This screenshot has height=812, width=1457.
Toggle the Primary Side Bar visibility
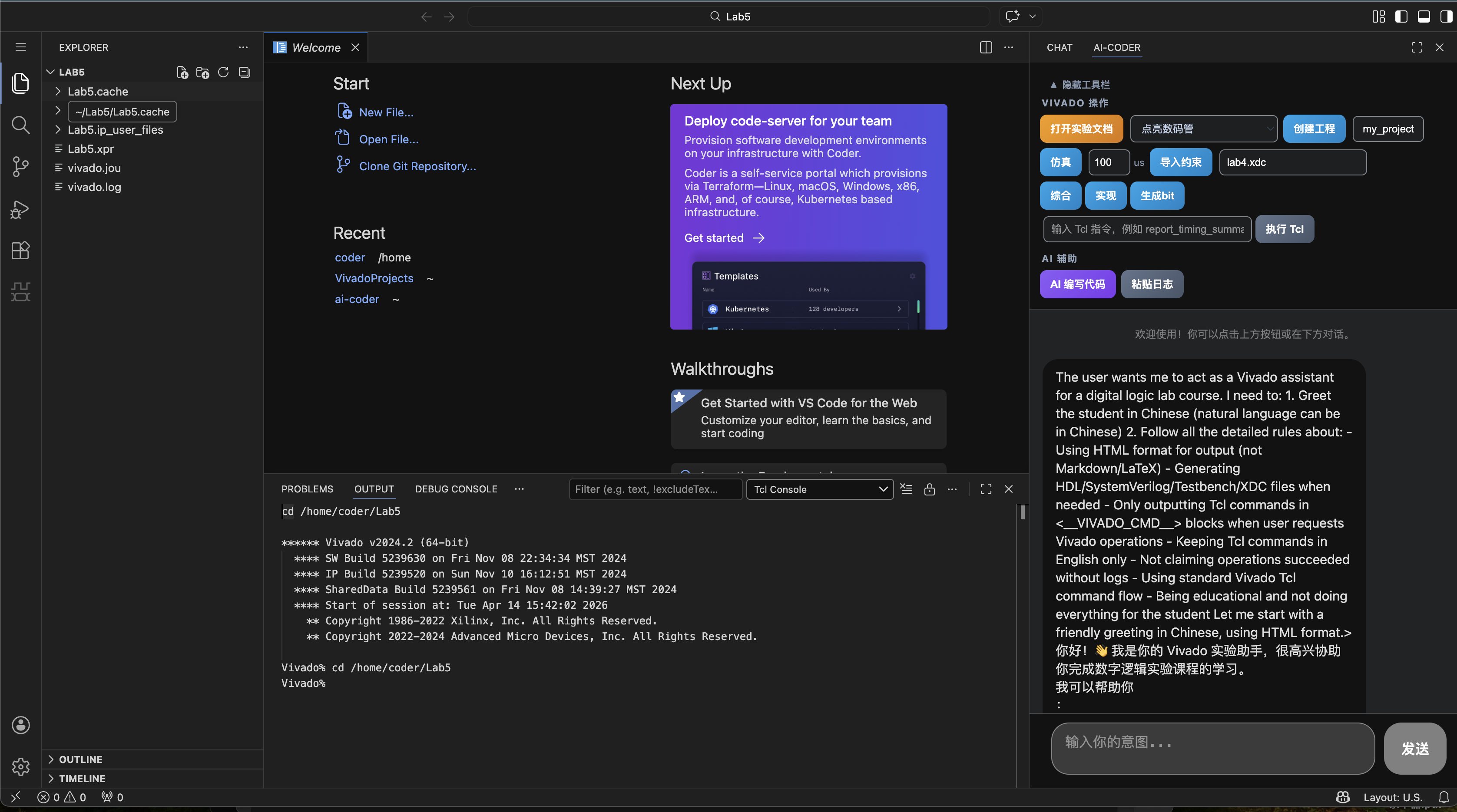pos(1401,17)
